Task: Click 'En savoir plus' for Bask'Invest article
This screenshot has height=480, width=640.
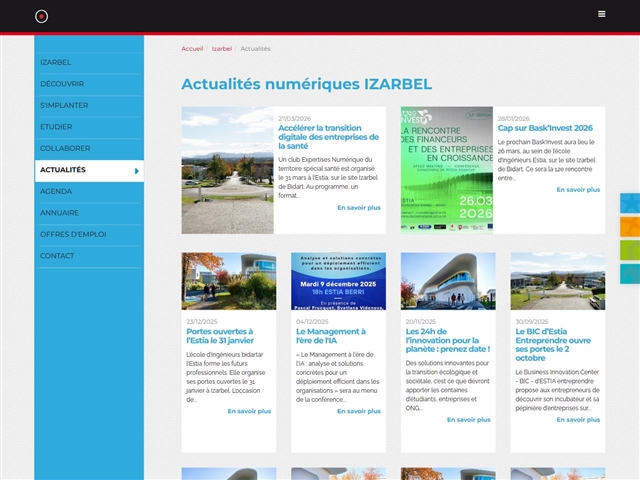Action: [x=578, y=190]
